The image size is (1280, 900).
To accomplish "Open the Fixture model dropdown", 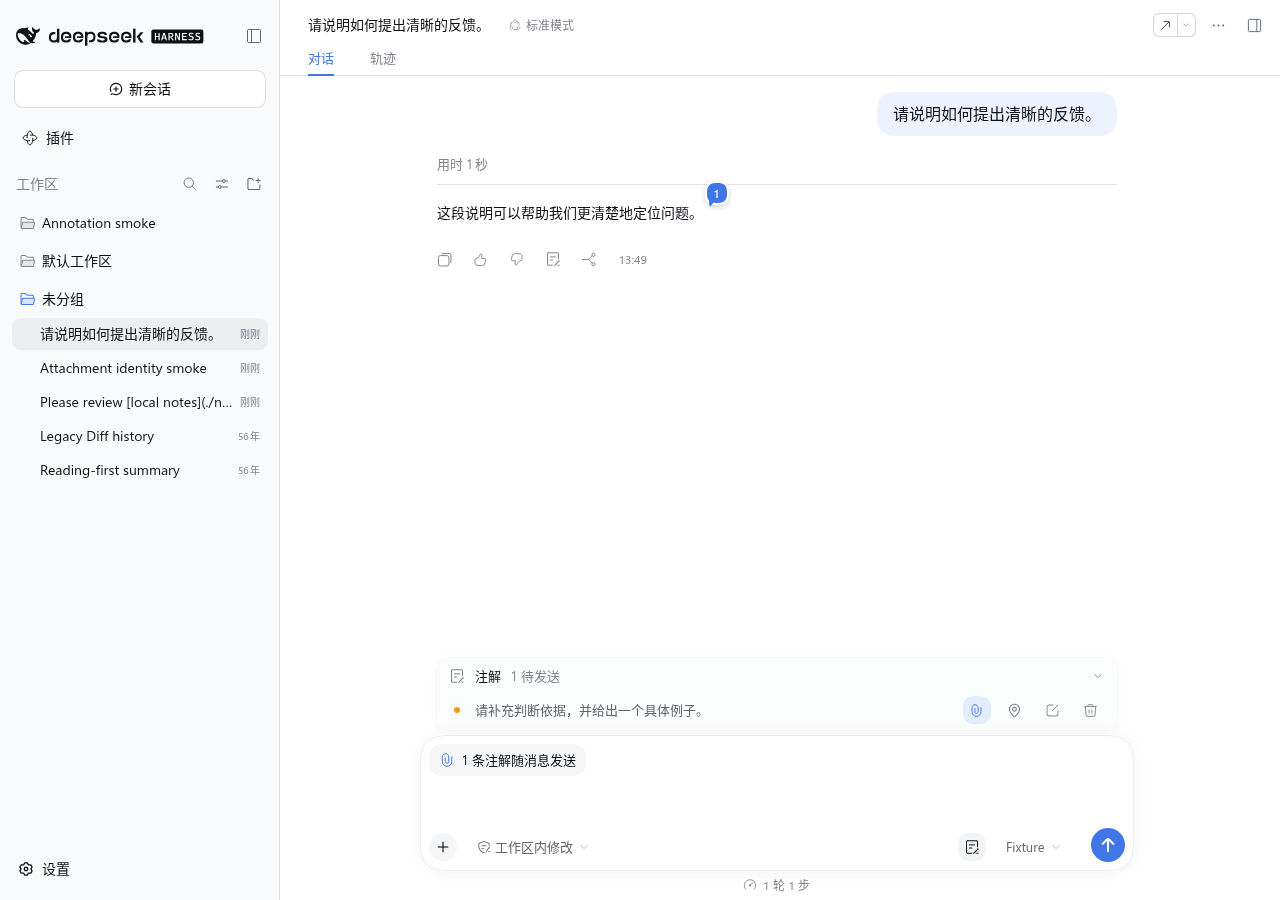I will (1033, 847).
